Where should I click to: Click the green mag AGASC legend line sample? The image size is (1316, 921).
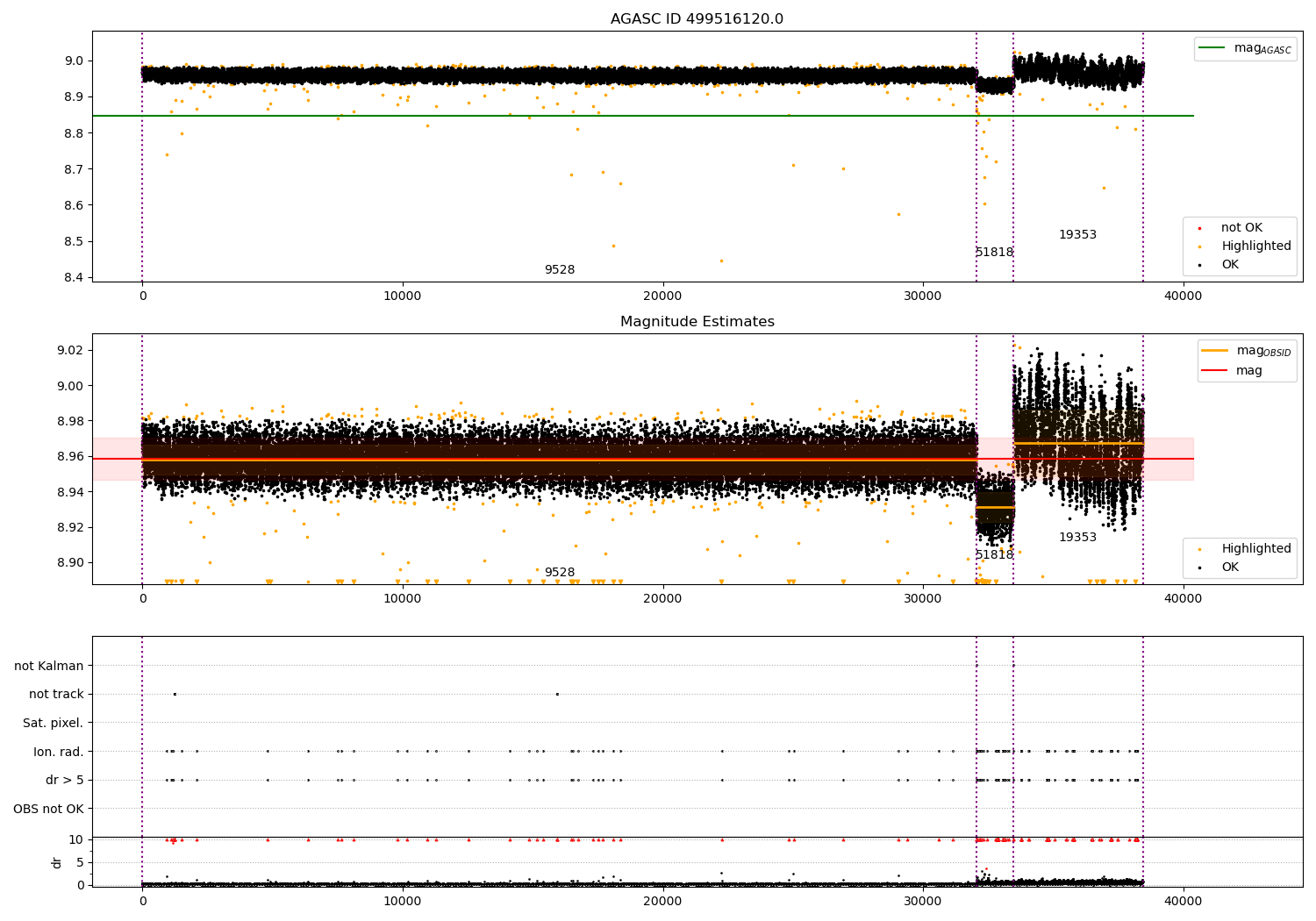pyautogui.click(x=1212, y=48)
